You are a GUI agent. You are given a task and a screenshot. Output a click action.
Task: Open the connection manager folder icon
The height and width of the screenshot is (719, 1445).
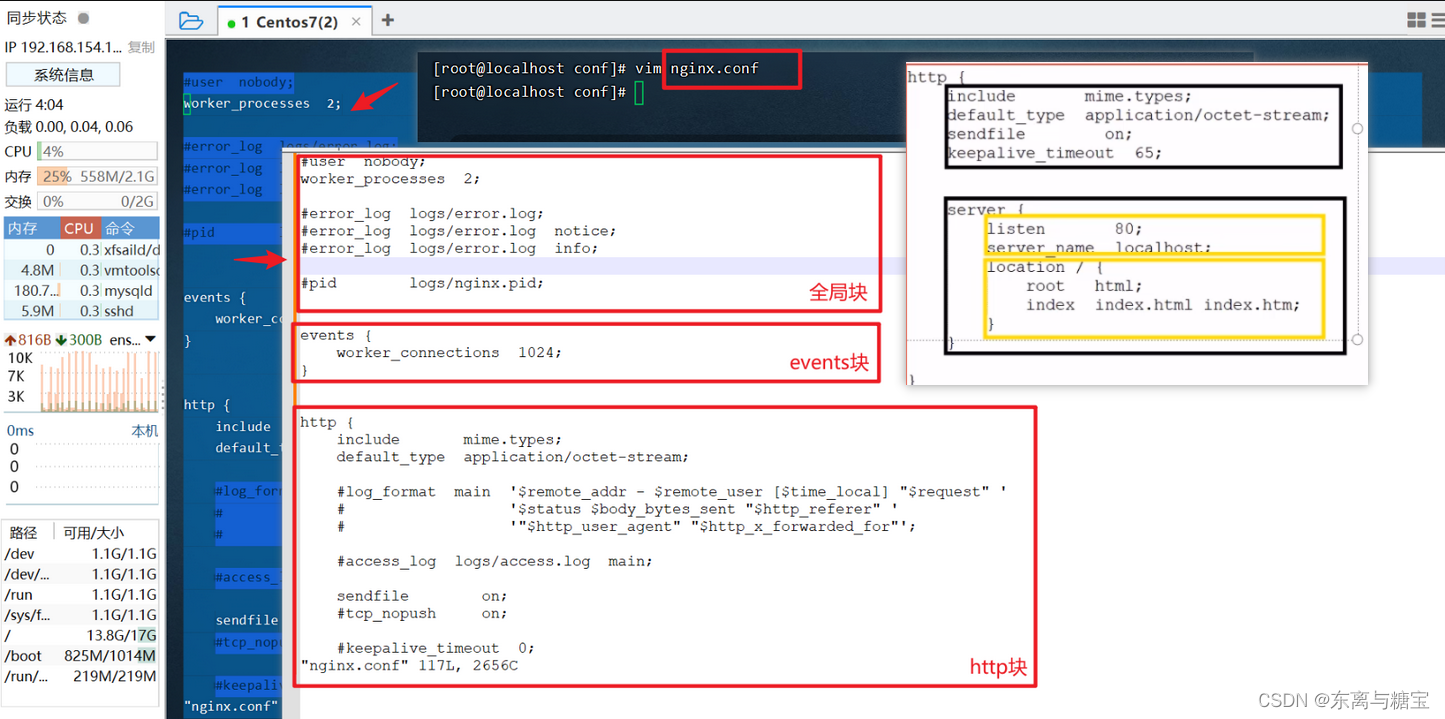pos(190,21)
